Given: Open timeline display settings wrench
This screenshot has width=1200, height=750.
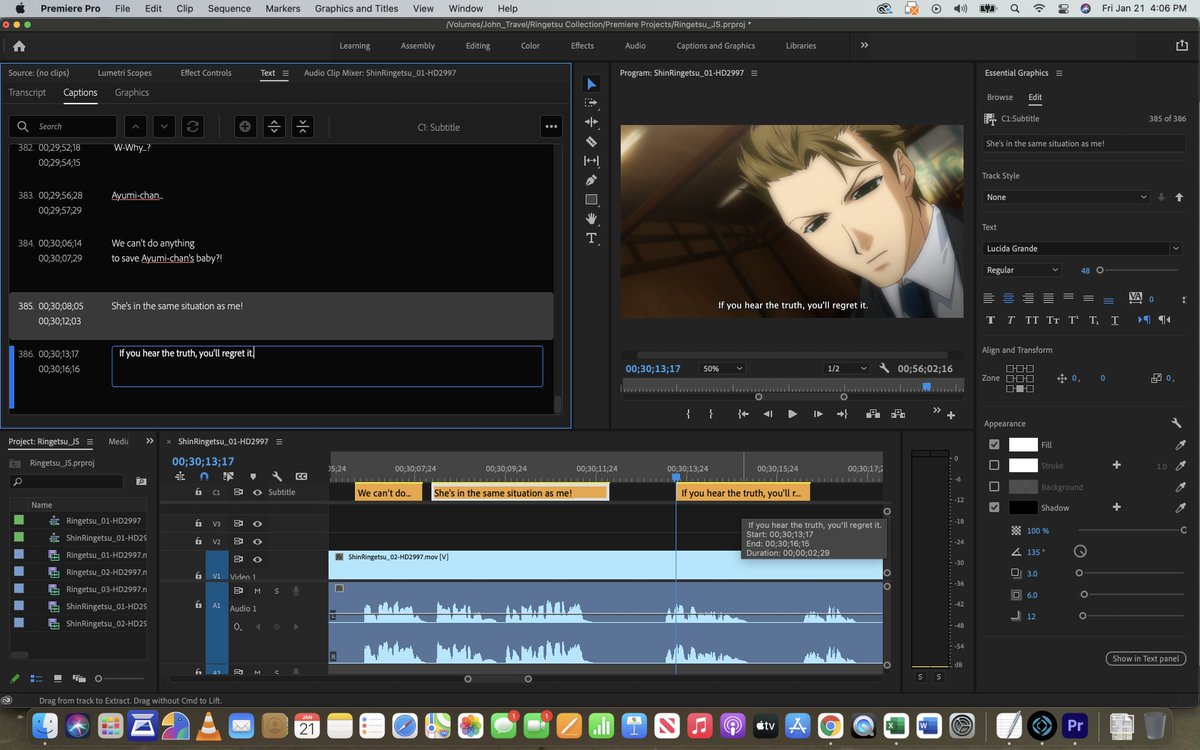Looking at the screenshot, I should [x=276, y=477].
